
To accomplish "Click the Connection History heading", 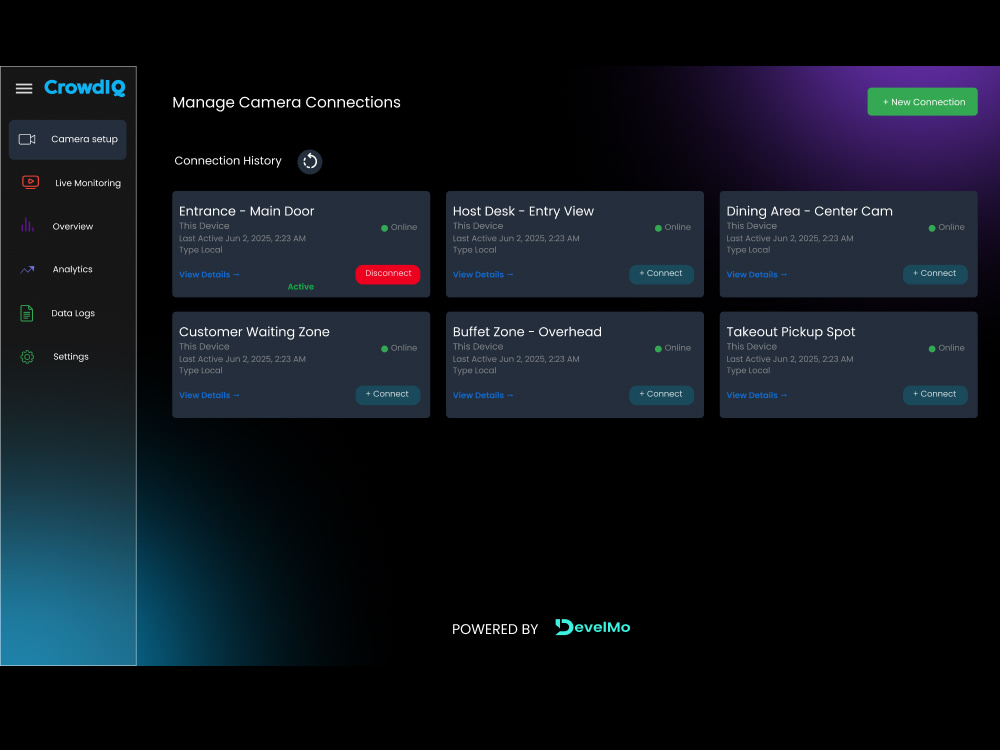I will coord(228,161).
